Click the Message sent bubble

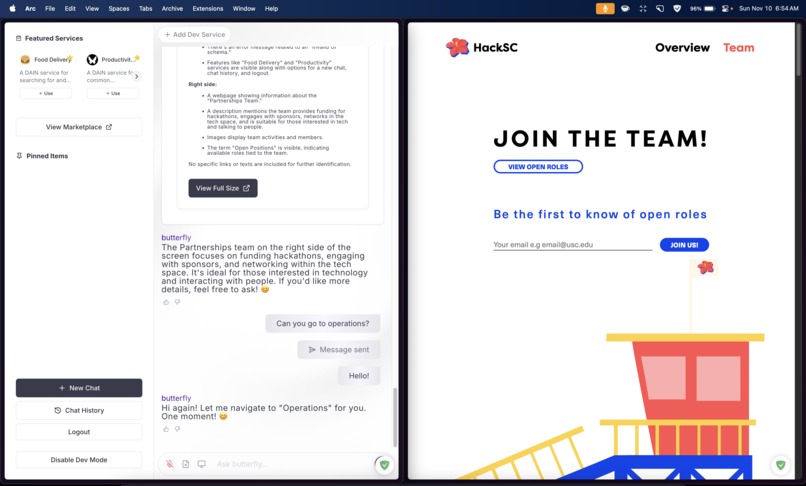click(339, 350)
